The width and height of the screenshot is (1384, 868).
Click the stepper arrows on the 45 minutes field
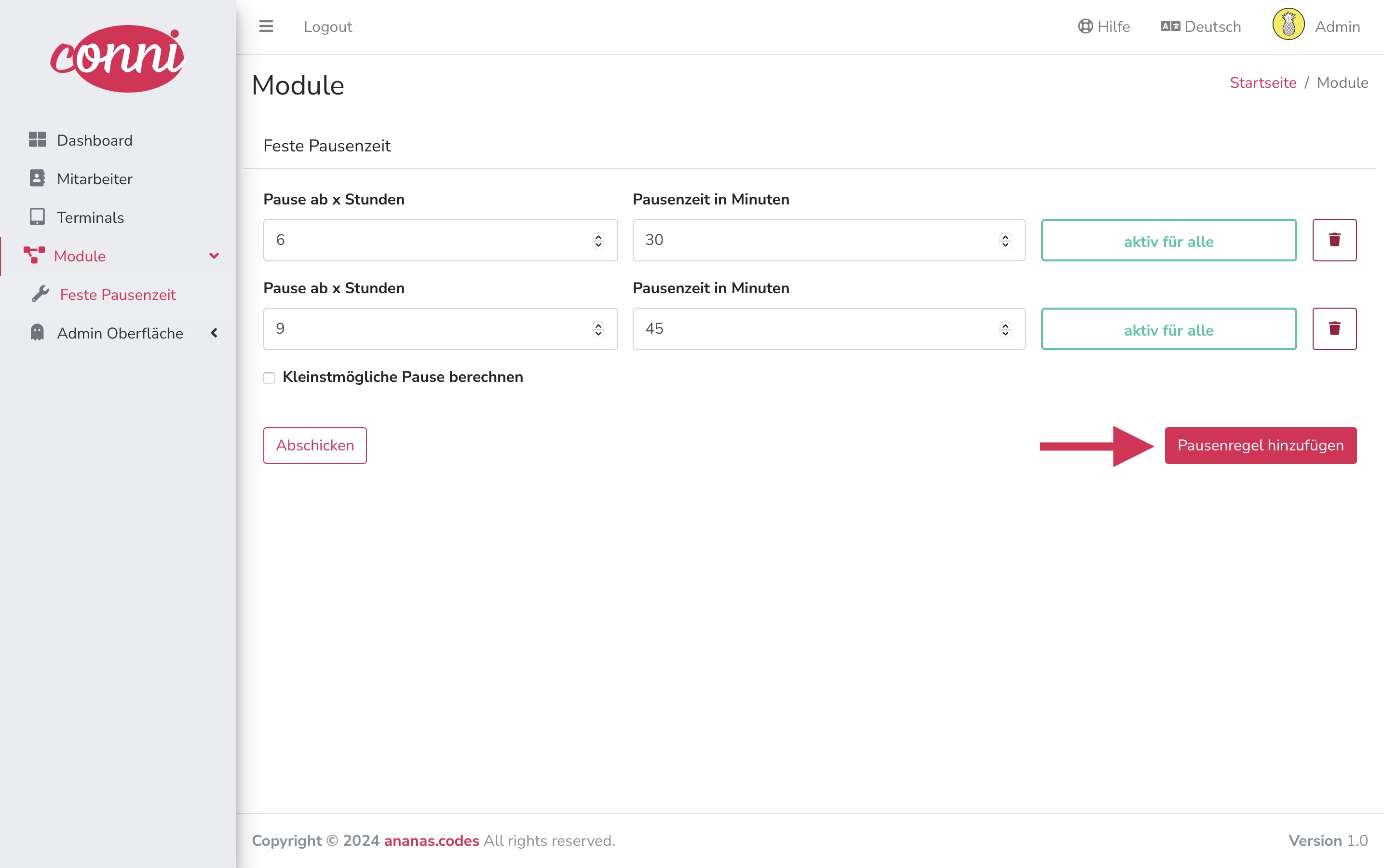click(x=1005, y=329)
